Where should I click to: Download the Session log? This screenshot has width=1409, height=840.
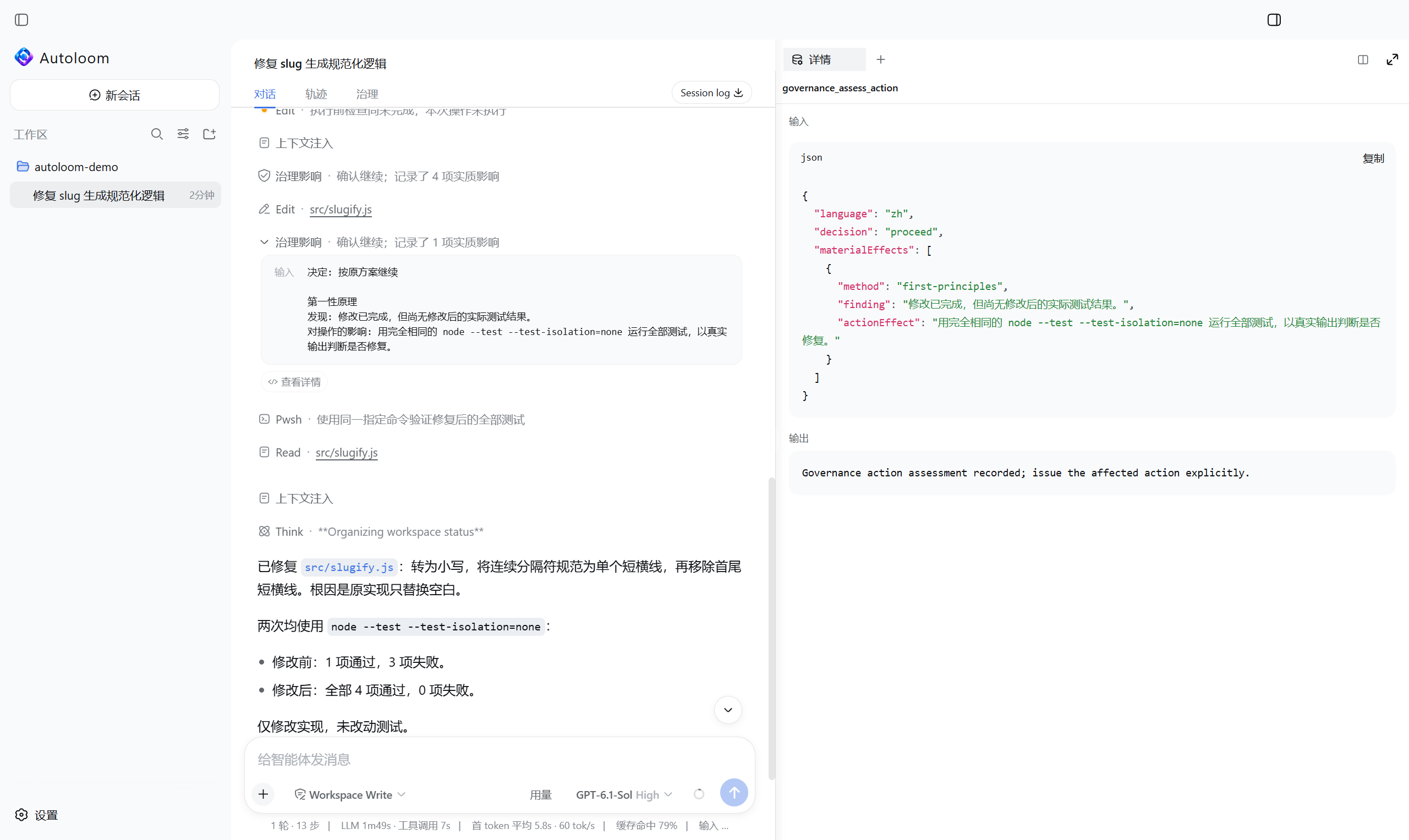[x=711, y=93]
